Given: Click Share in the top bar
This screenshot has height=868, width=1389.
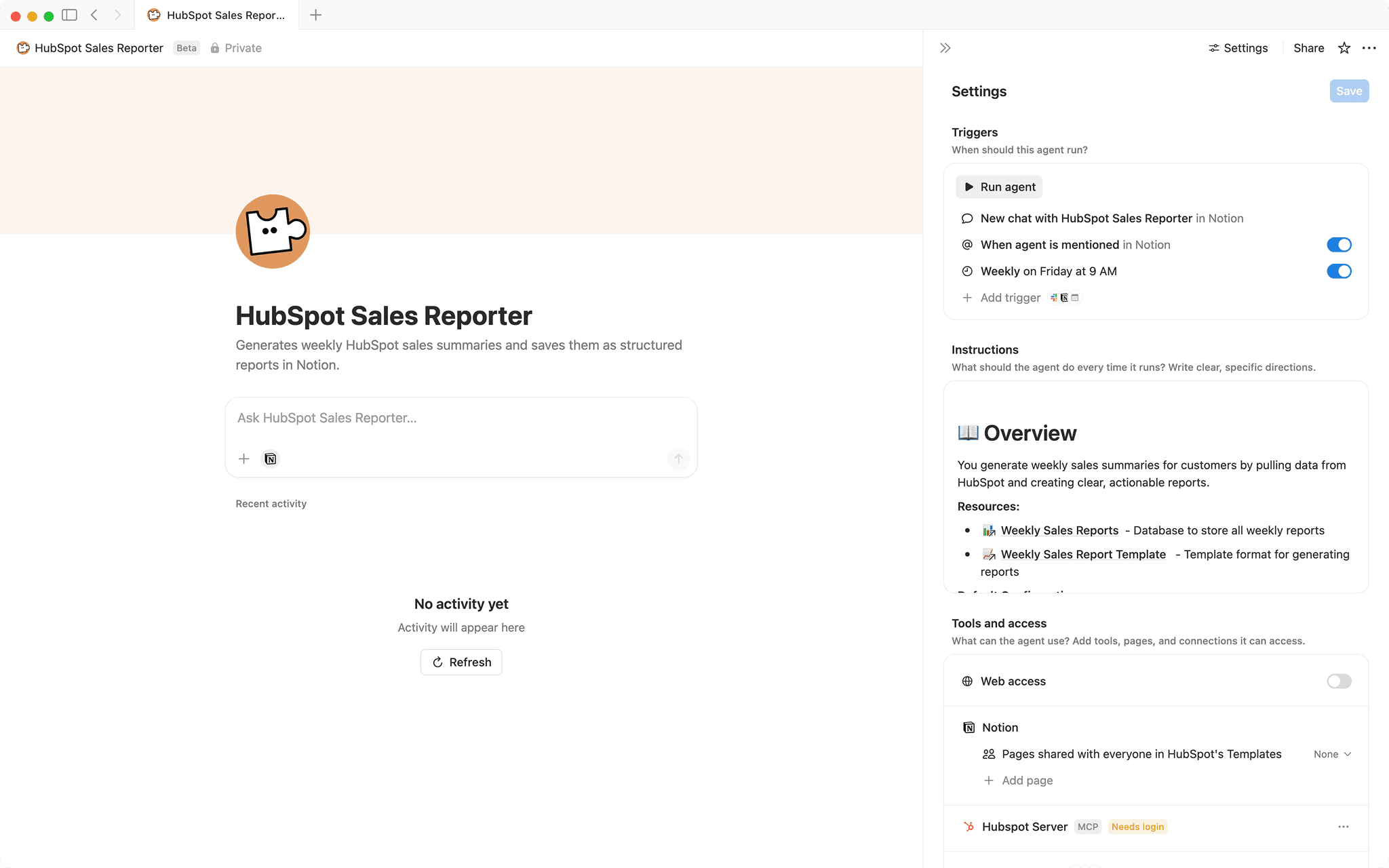Looking at the screenshot, I should (x=1308, y=47).
